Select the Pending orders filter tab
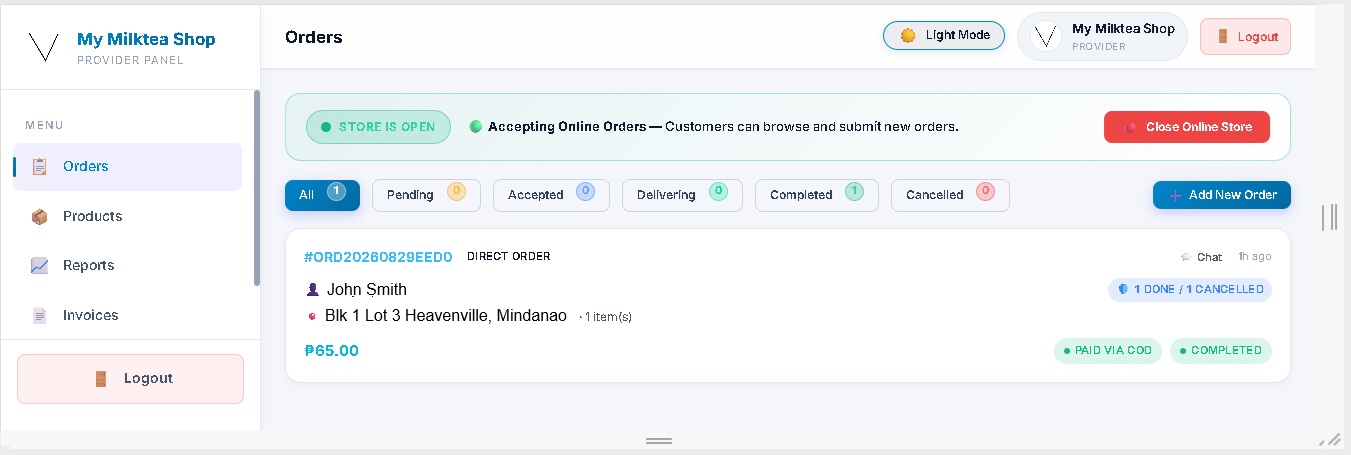Viewport: 1351px width, 455px height. (x=426, y=195)
